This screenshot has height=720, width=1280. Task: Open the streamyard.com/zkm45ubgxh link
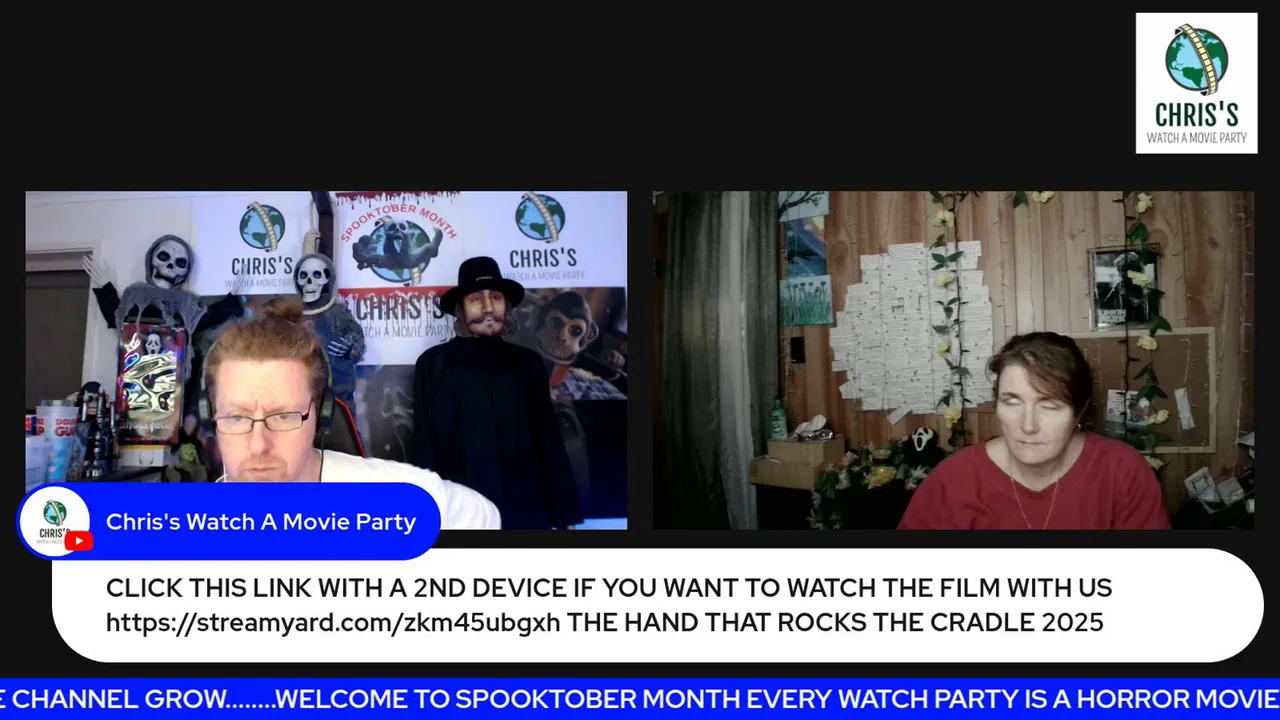click(x=333, y=622)
